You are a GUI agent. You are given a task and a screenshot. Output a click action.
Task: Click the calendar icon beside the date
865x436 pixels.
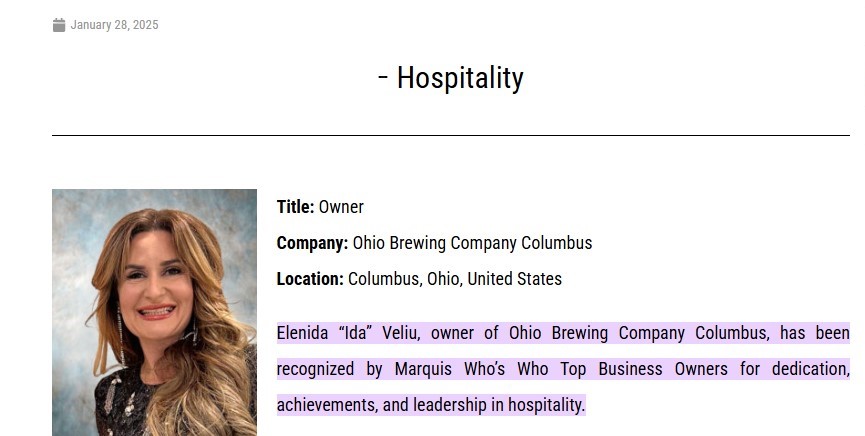pos(59,25)
